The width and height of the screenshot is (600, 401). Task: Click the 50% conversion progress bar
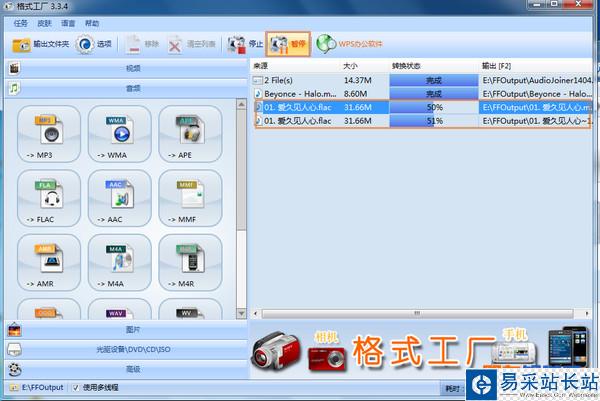pos(434,108)
